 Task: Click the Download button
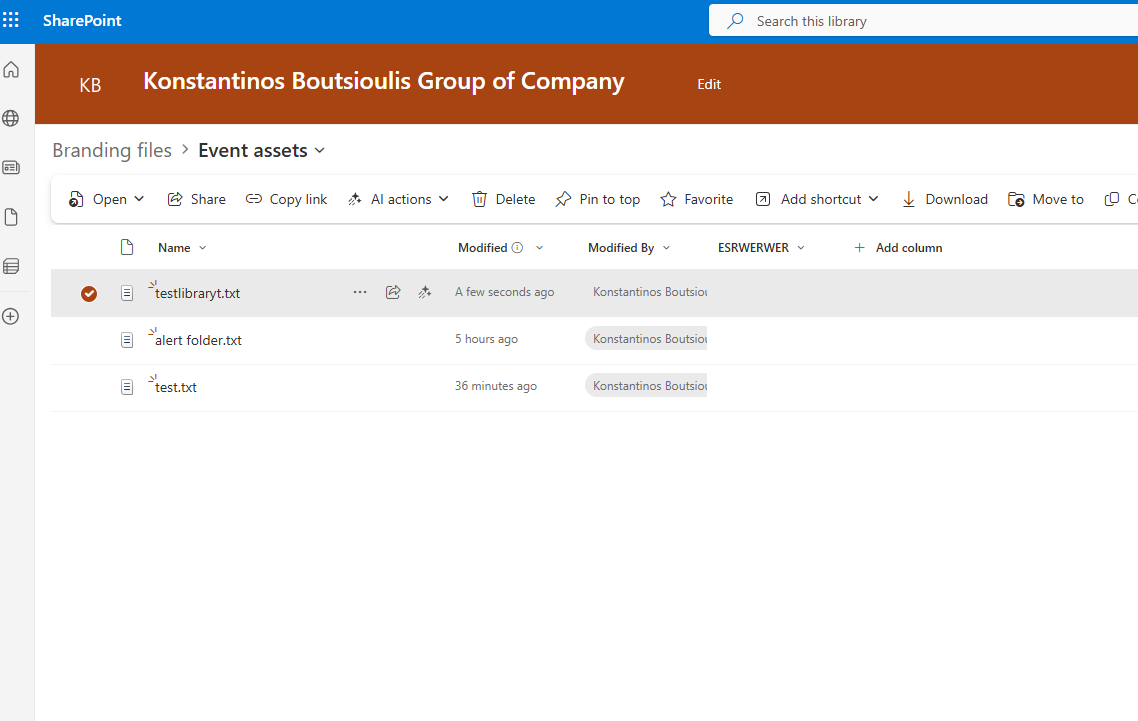coord(944,199)
